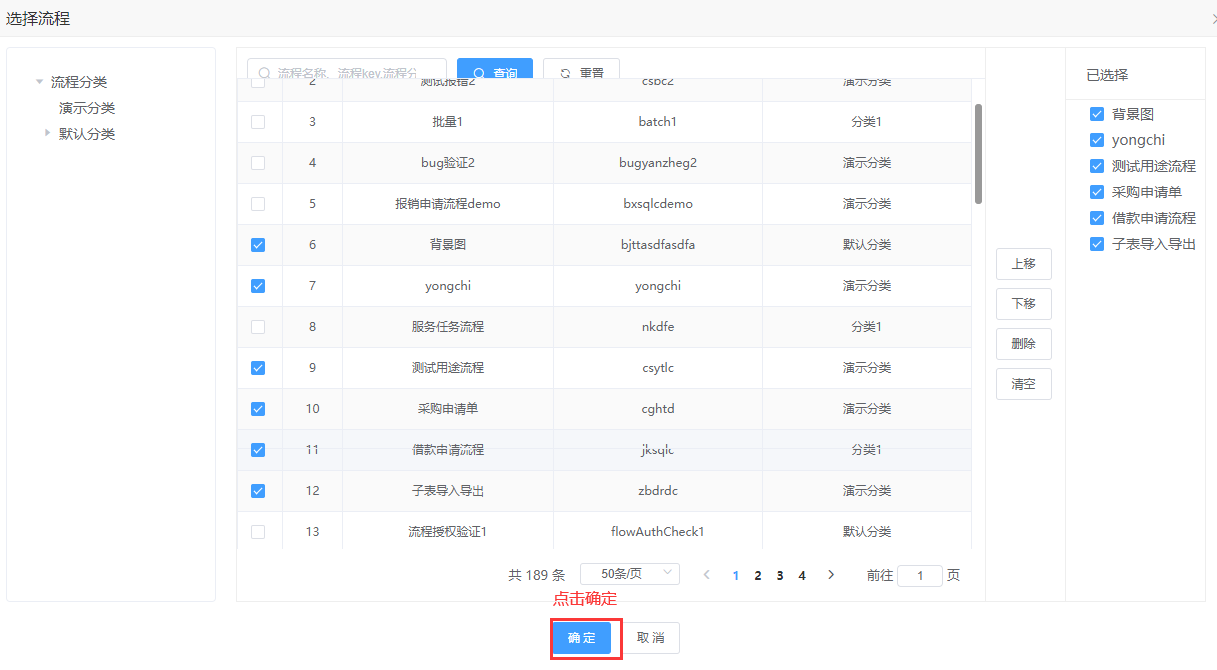
Task: Go to page 1
Action: pyautogui.click(x=736, y=575)
